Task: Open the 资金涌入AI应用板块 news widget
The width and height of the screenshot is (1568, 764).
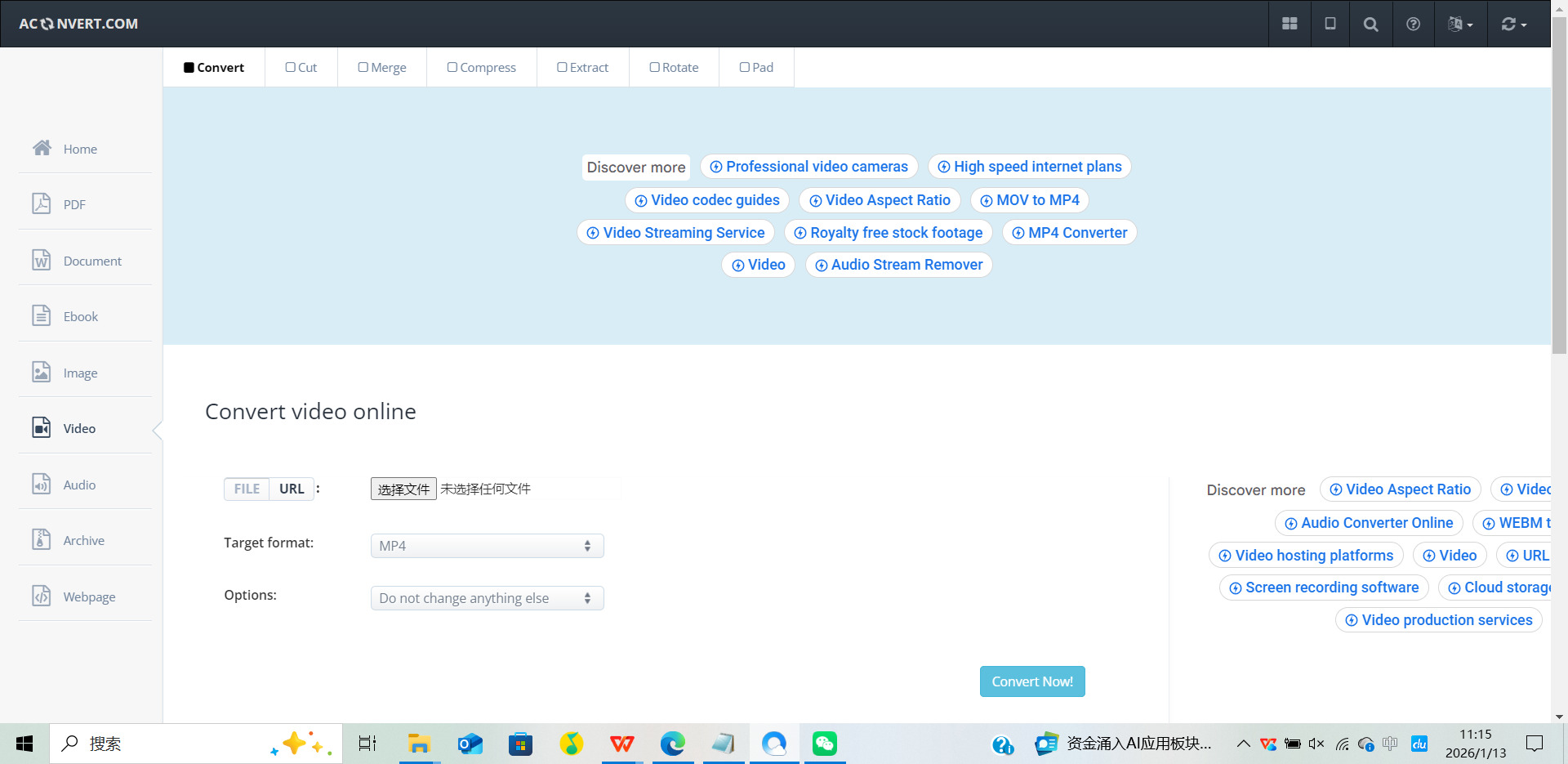Action: click(1123, 744)
